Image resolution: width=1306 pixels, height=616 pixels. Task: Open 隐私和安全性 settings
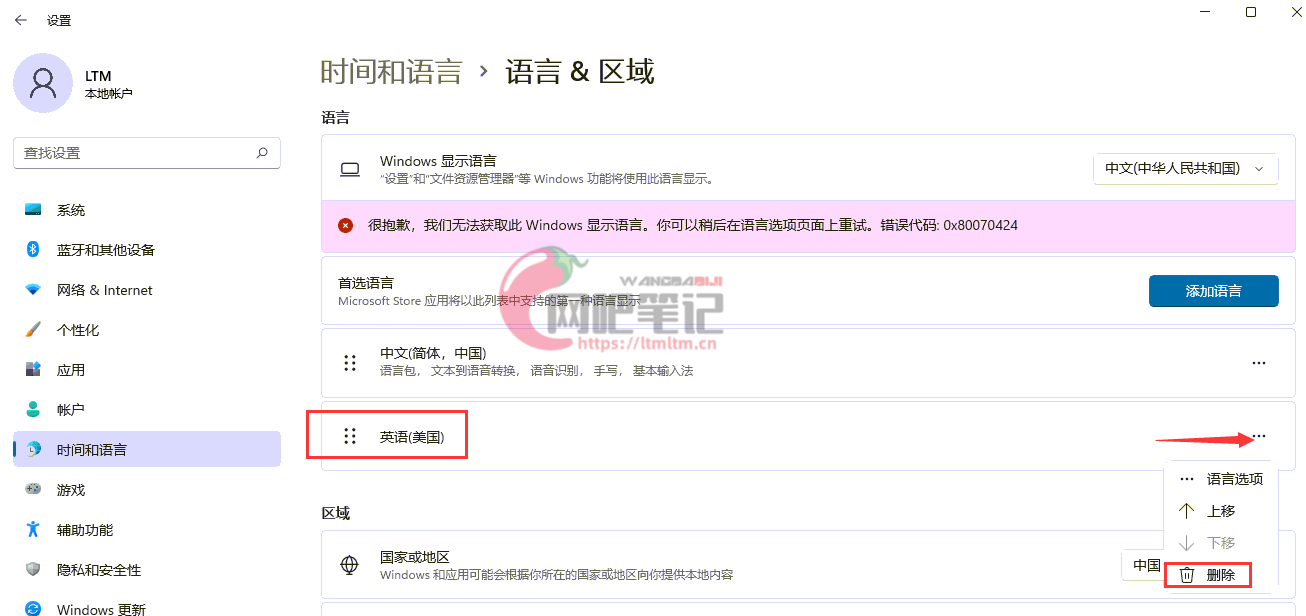click(147, 570)
